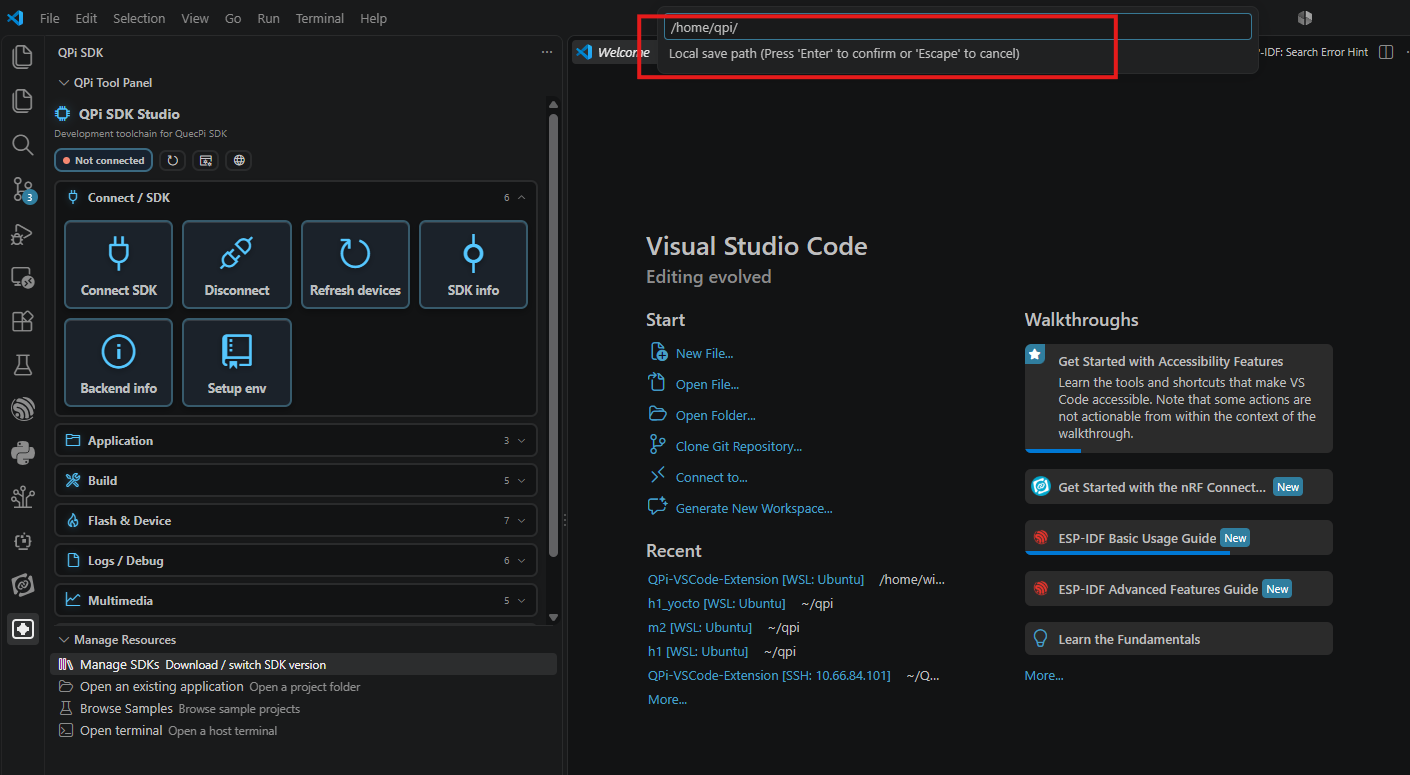Open the Selection menu
This screenshot has width=1410, height=775.
click(x=139, y=18)
